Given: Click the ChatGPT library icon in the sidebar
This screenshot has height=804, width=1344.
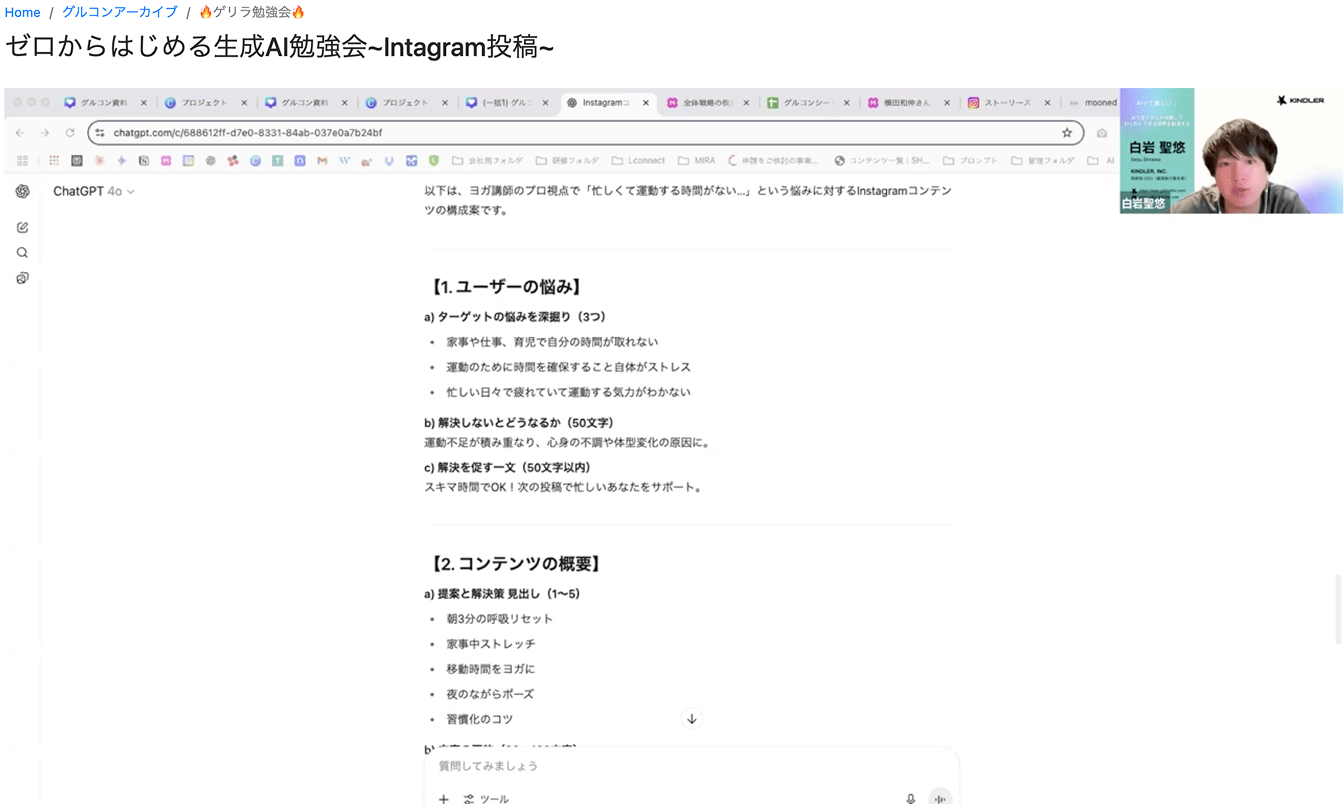Looking at the screenshot, I should [22, 277].
